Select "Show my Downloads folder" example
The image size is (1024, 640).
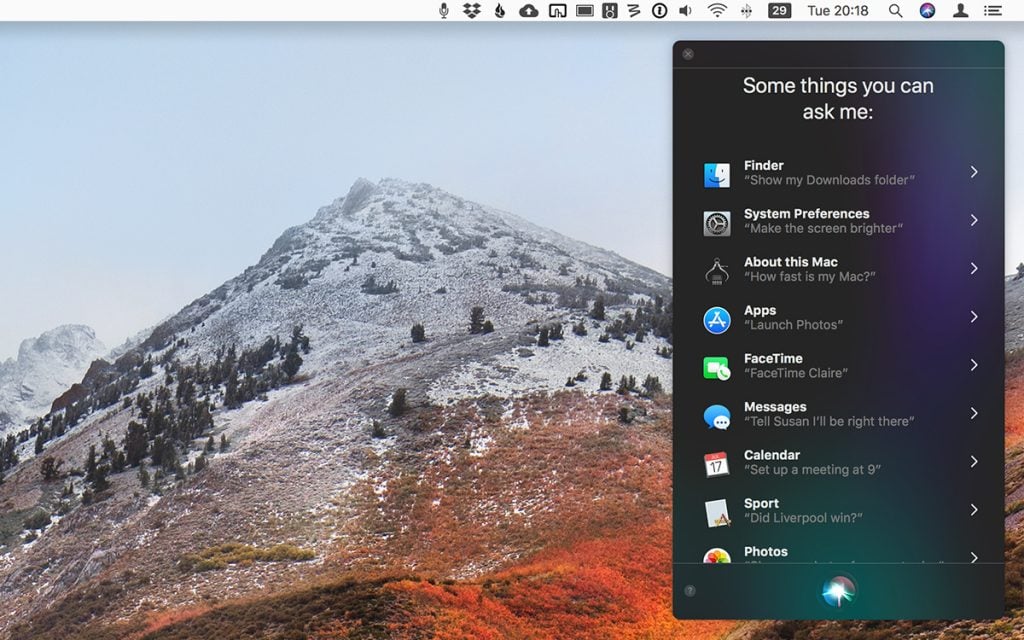tap(829, 180)
